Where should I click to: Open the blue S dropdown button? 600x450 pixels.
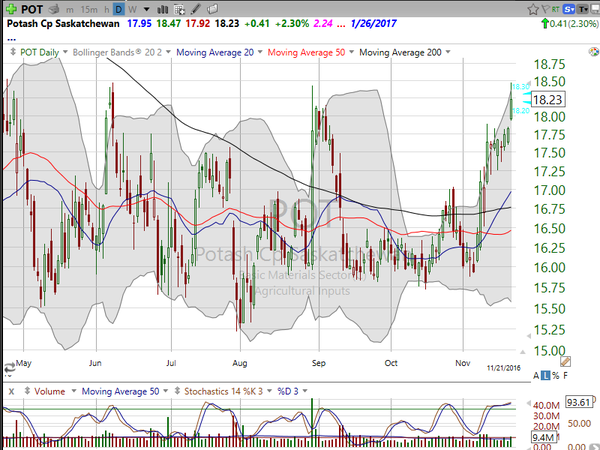(x=569, y=9)
